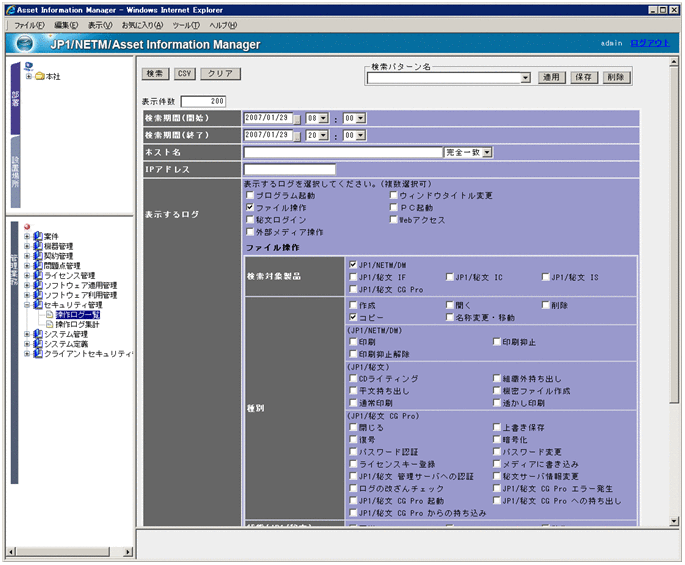The height and width of the screenshot is (565, 685).
Task: Enable the 外部メディア操作 checkbox
Action: [250, 232]
